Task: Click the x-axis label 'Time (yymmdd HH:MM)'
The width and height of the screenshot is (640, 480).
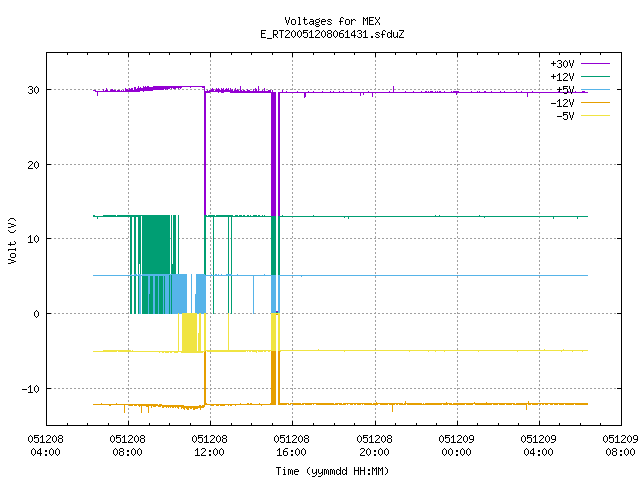Action: [332, 471]
